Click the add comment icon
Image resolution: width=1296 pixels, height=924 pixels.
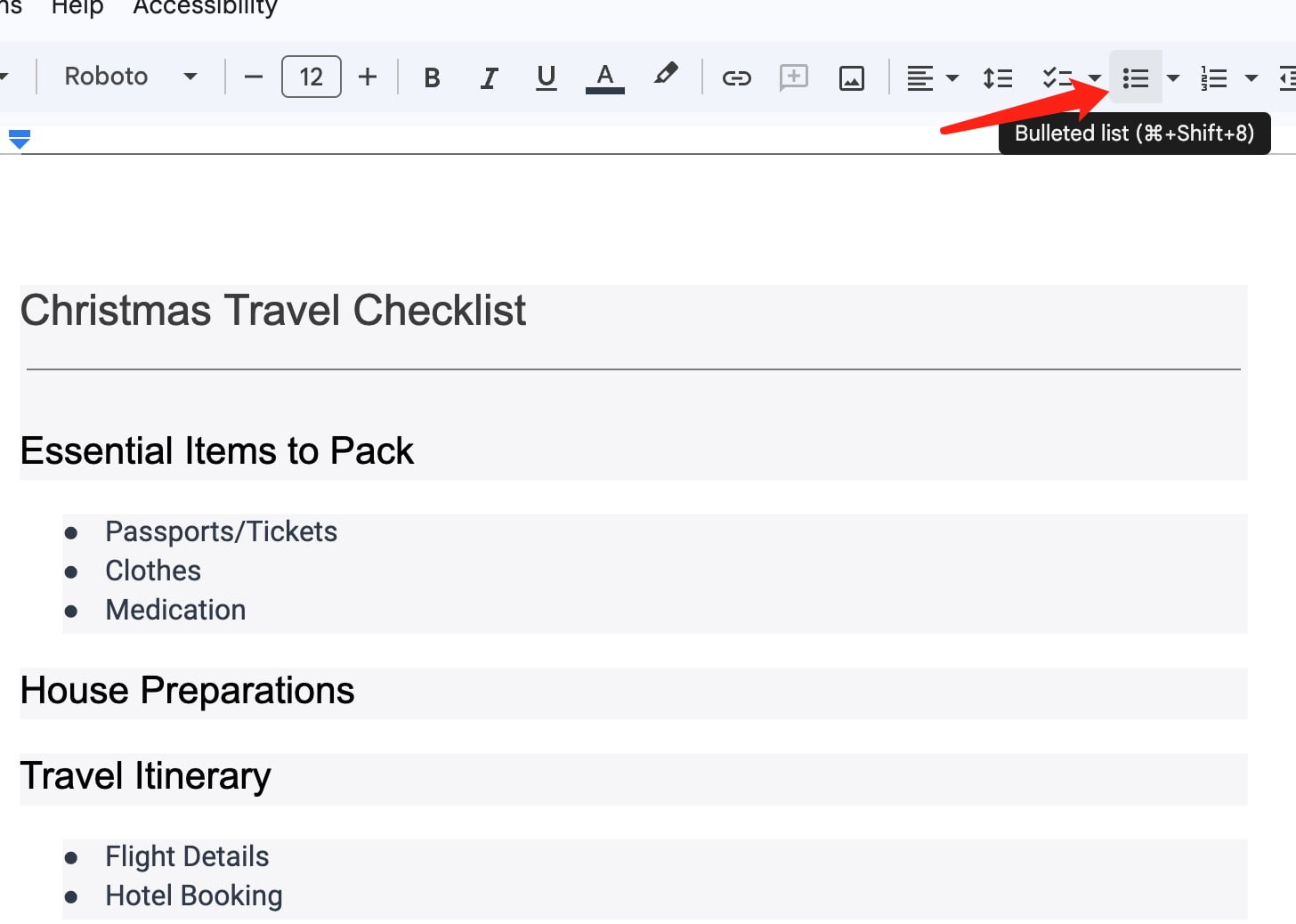[x=793, y=77]
